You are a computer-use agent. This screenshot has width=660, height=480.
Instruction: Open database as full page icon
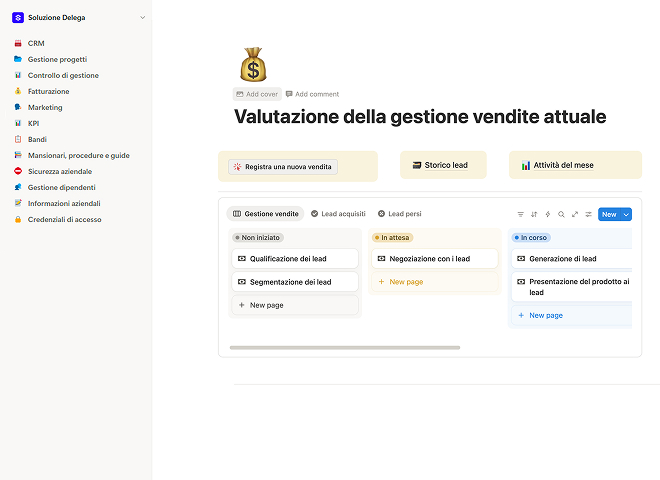pos(575,214)
